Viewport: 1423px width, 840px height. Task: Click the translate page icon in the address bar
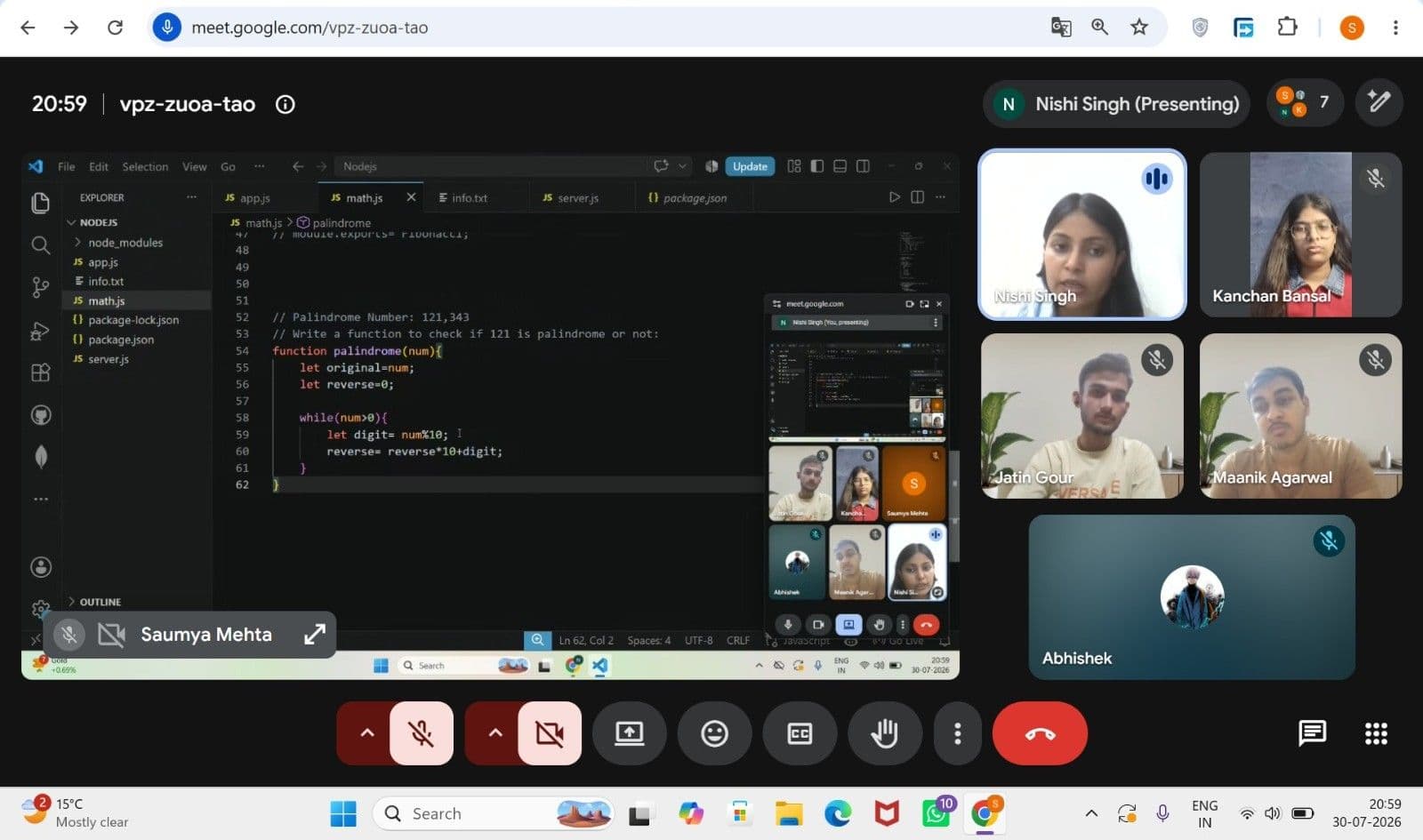(1060, 28)
